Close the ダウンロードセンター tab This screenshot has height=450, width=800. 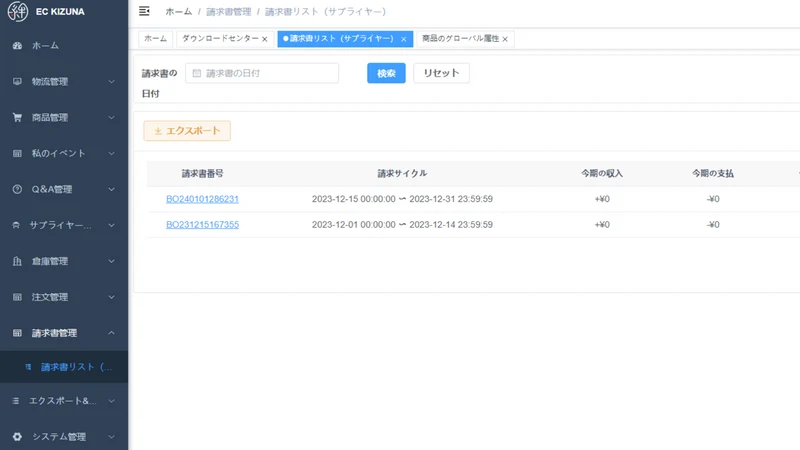coord(265,39)
